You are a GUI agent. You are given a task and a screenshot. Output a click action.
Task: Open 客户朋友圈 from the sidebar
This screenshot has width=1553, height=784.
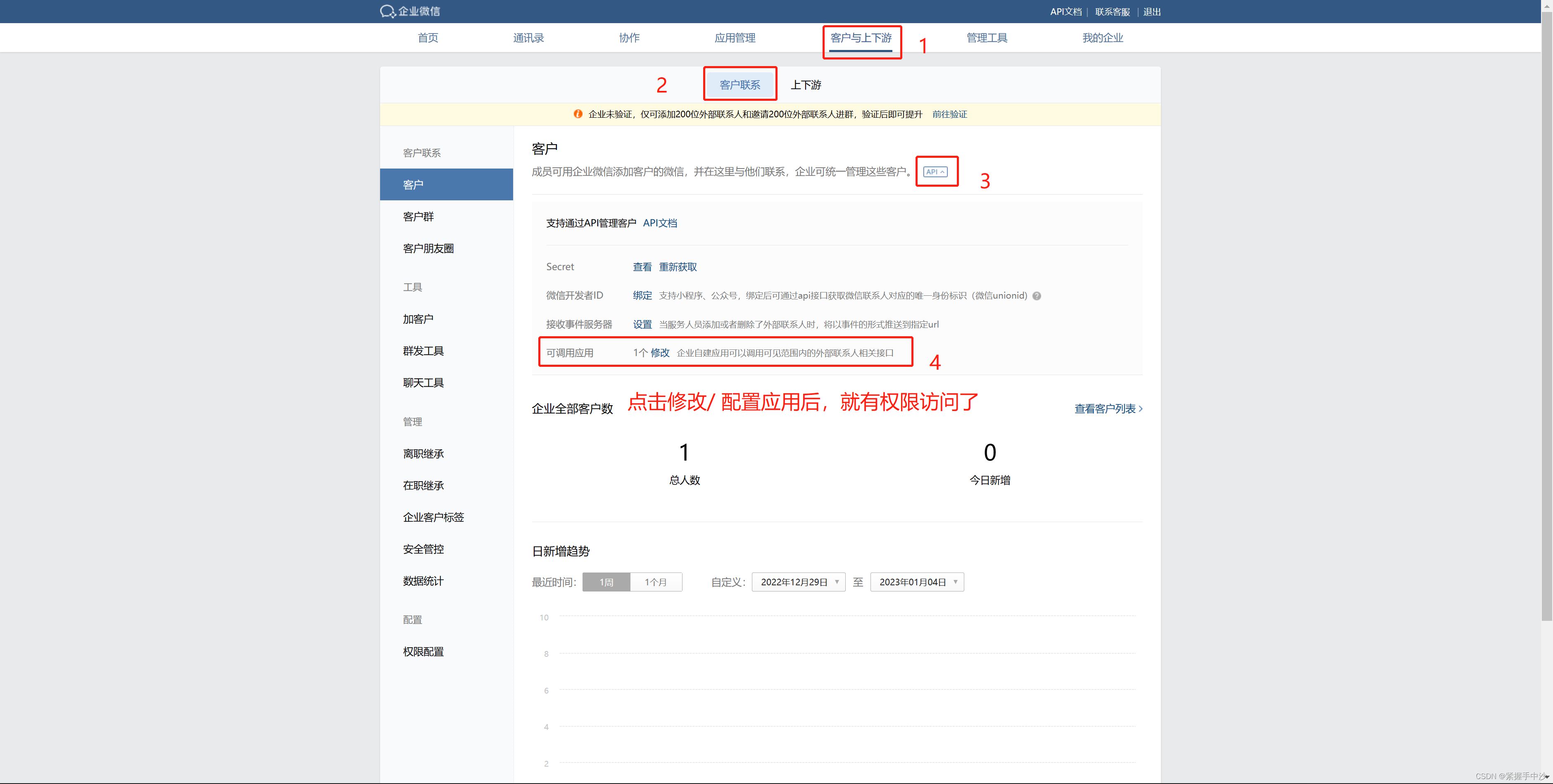(x=428, y=248)
